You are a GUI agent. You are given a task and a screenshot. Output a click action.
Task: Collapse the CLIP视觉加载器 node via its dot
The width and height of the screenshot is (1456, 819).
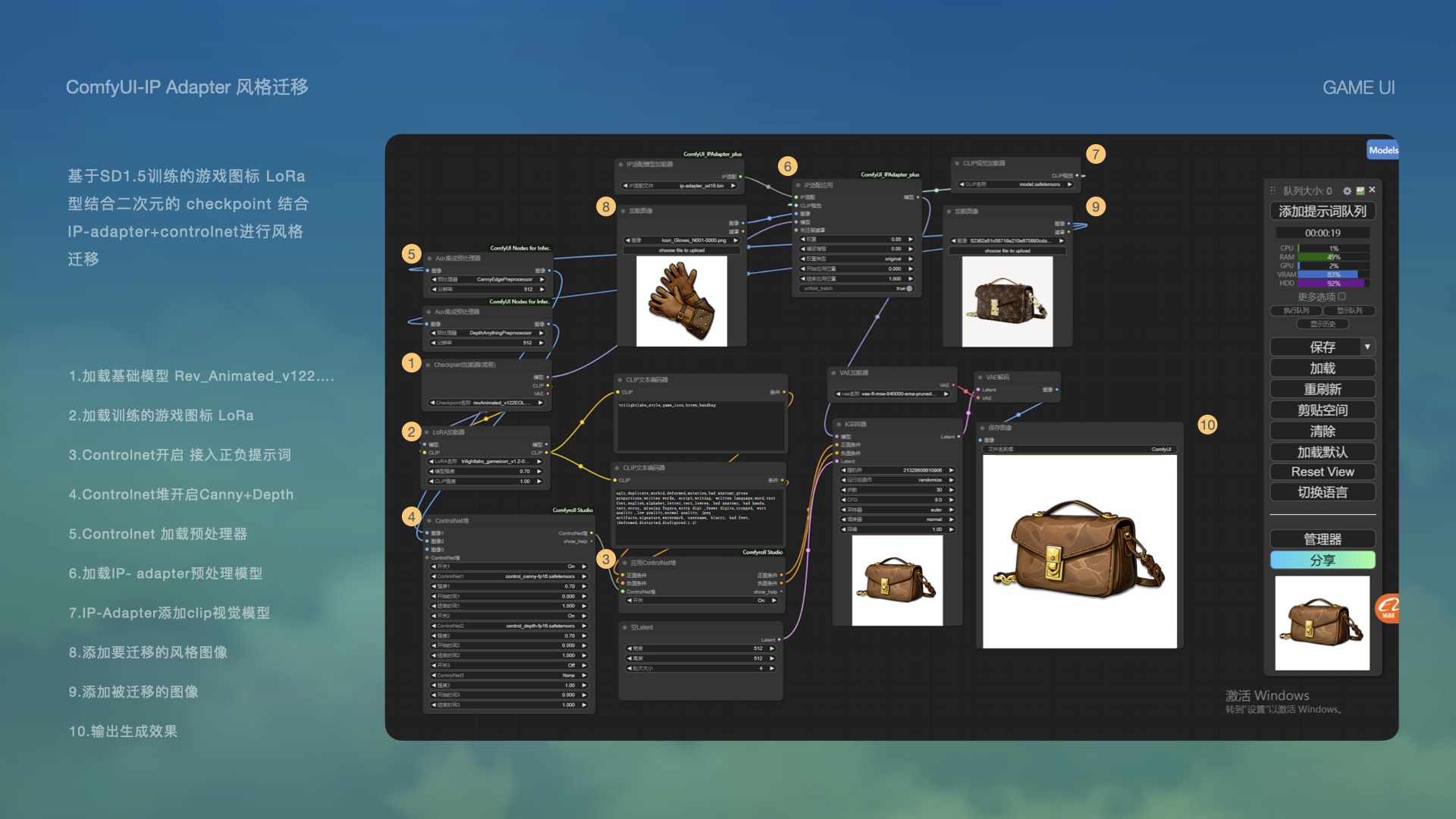[x=957, y=163]
